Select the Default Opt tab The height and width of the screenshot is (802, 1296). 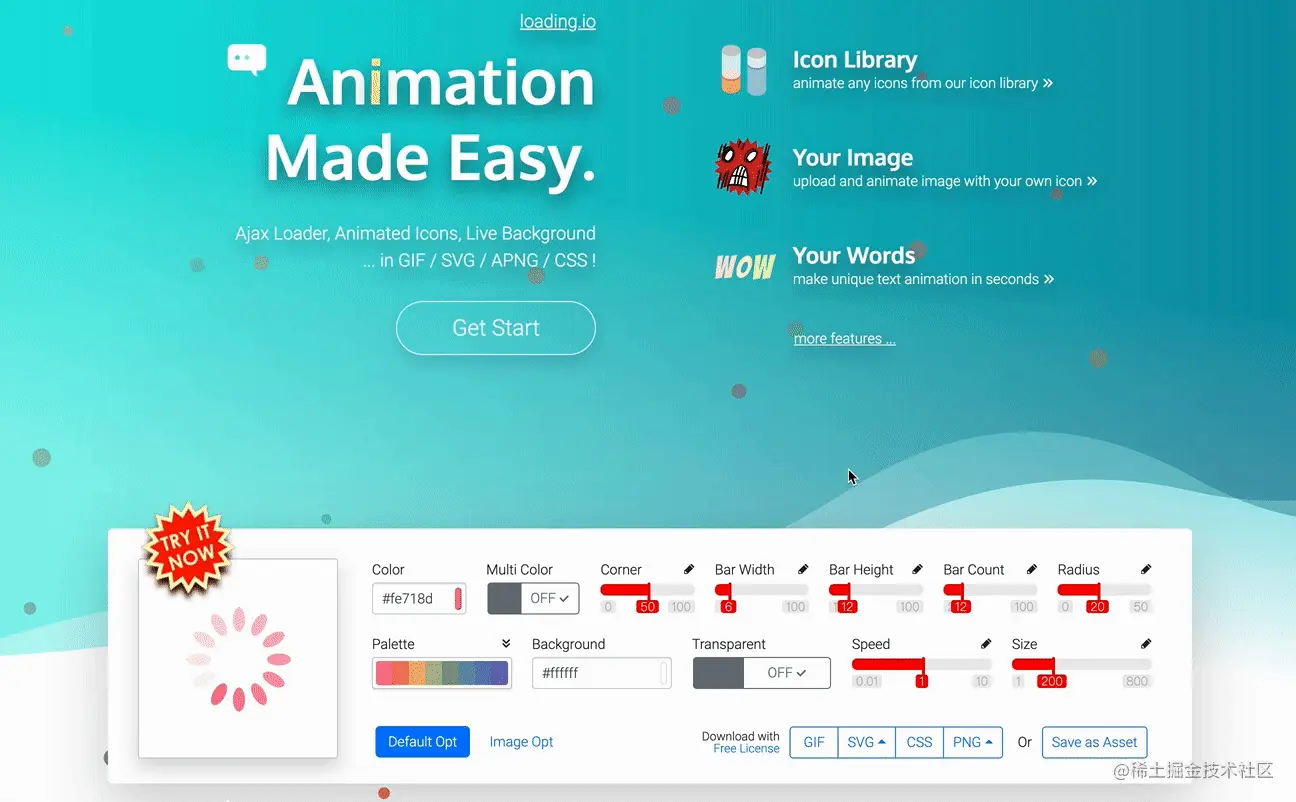click(x=422, y=741)
